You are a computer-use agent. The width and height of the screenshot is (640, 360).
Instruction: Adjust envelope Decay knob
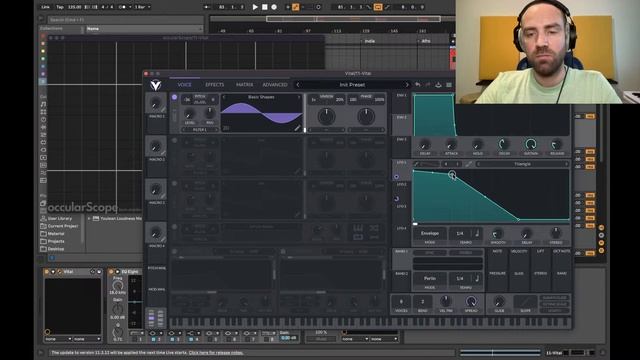(x=504, y=144)
